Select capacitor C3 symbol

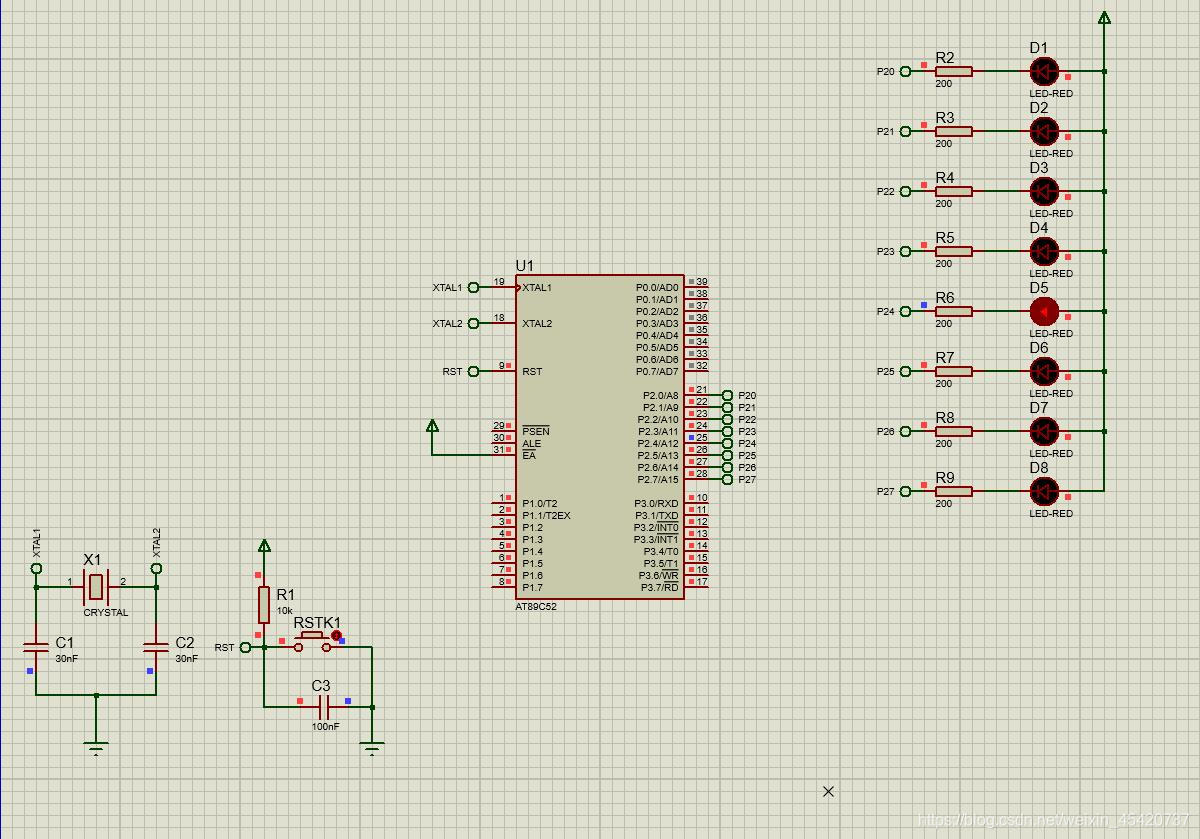coord(324,707)
